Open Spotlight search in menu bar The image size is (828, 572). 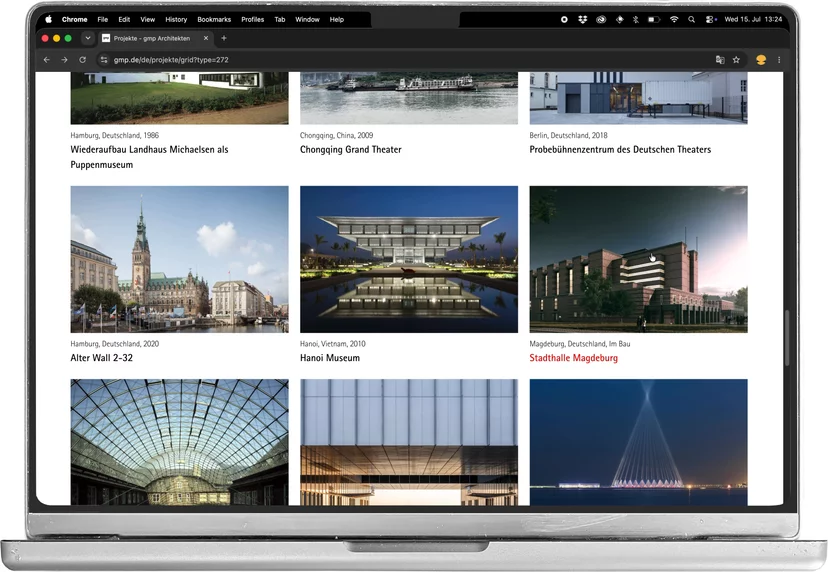pos(691,19)
